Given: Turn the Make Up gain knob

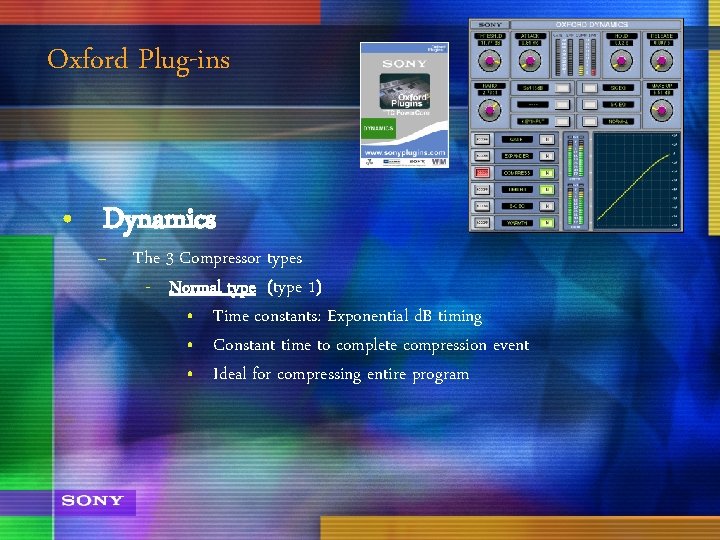Looking at the screenshot, I should tap(661, 110).
